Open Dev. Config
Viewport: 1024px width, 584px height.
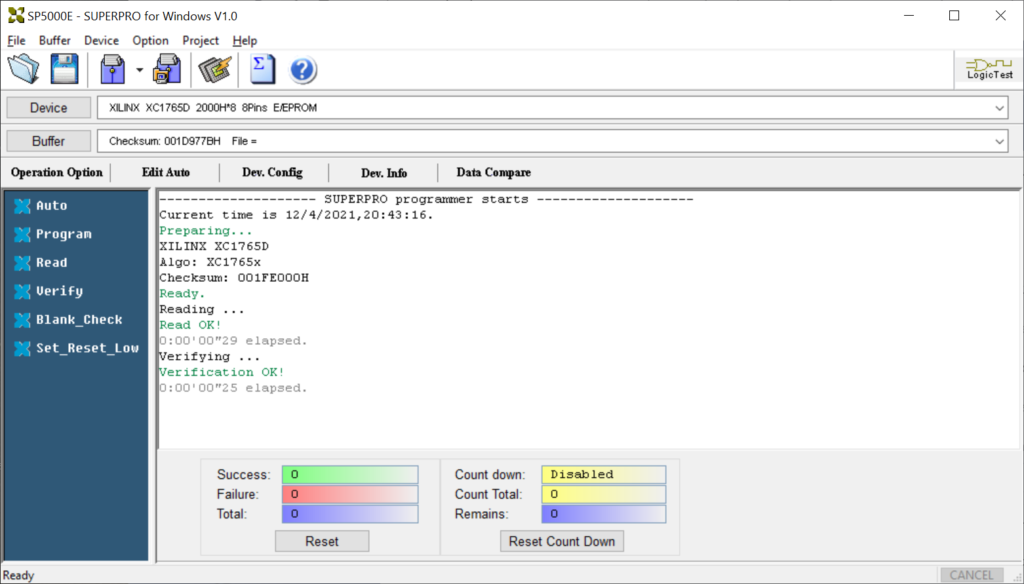pyautogui.click(x=272, y=172)
